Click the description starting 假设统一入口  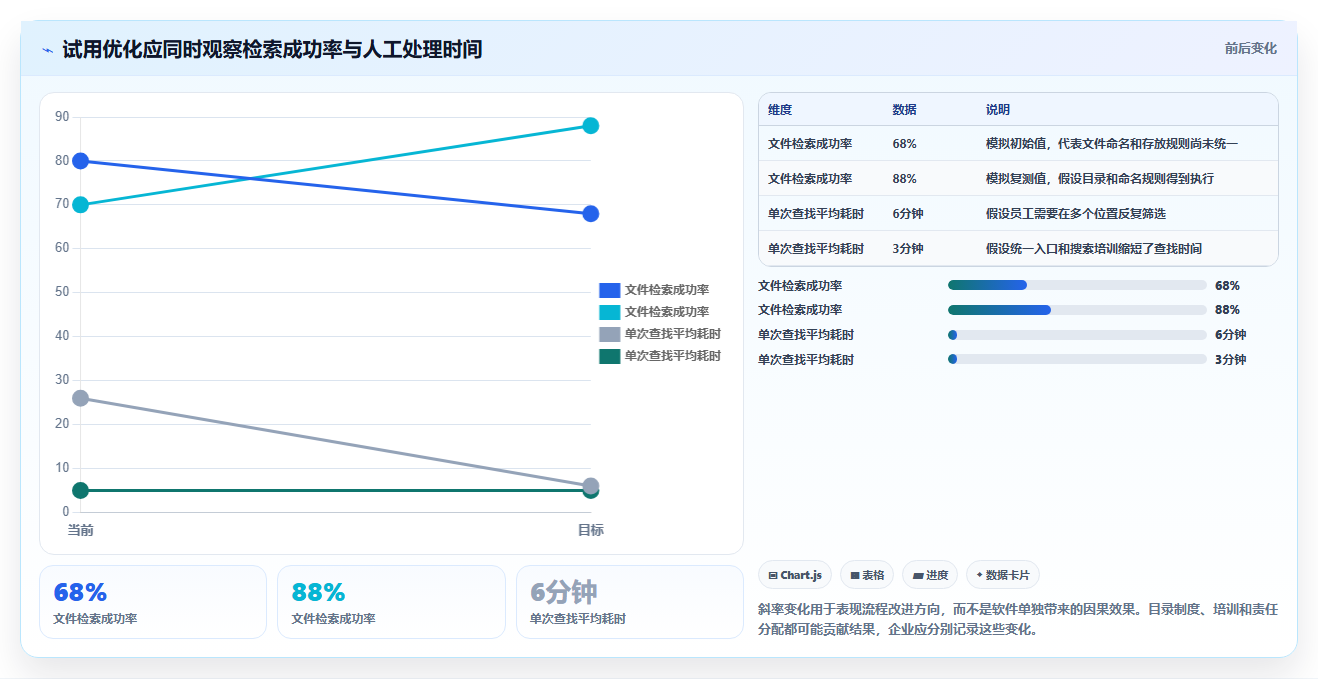(1094, 248)
